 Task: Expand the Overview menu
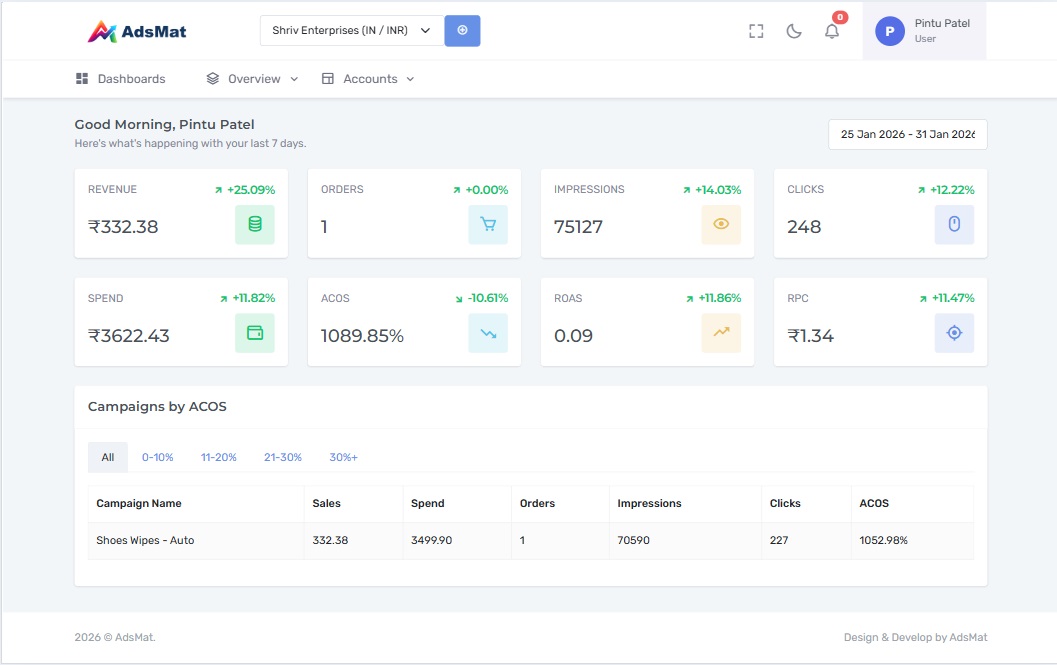click(250, 78)
